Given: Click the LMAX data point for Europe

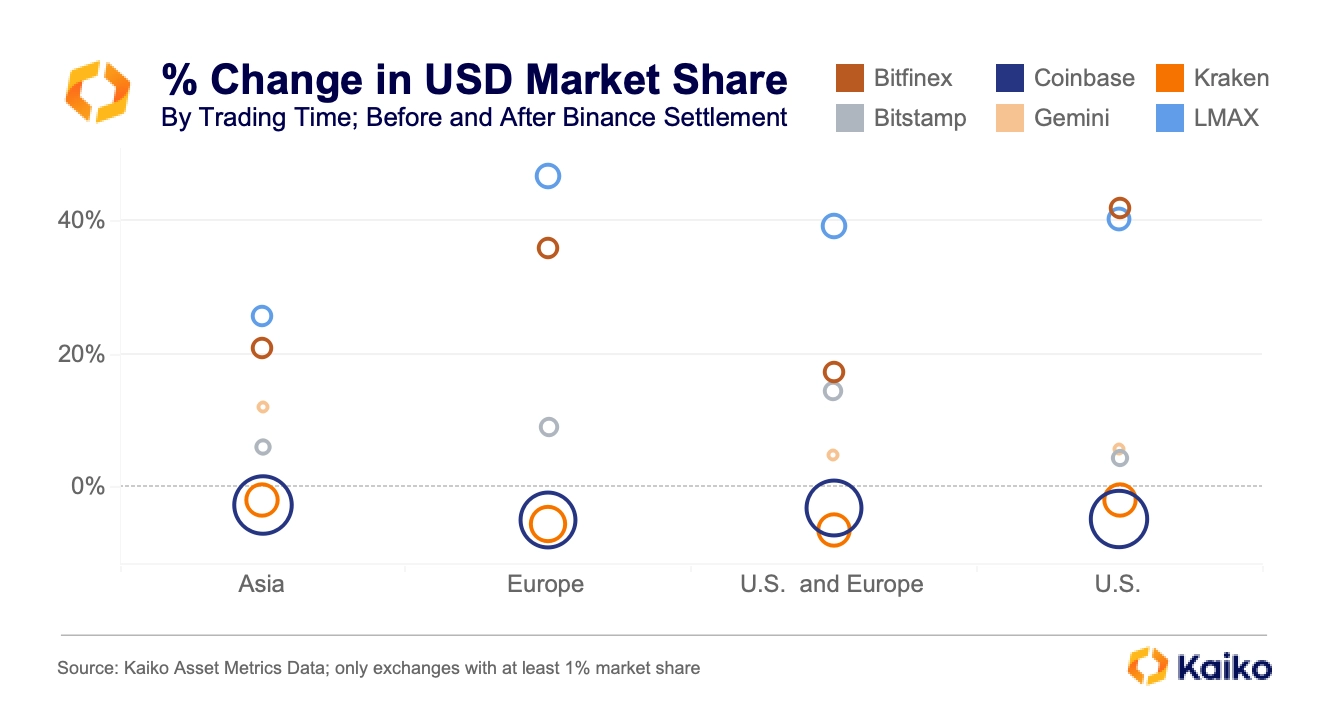Looking at the screenshot, I should pos(548,176).
